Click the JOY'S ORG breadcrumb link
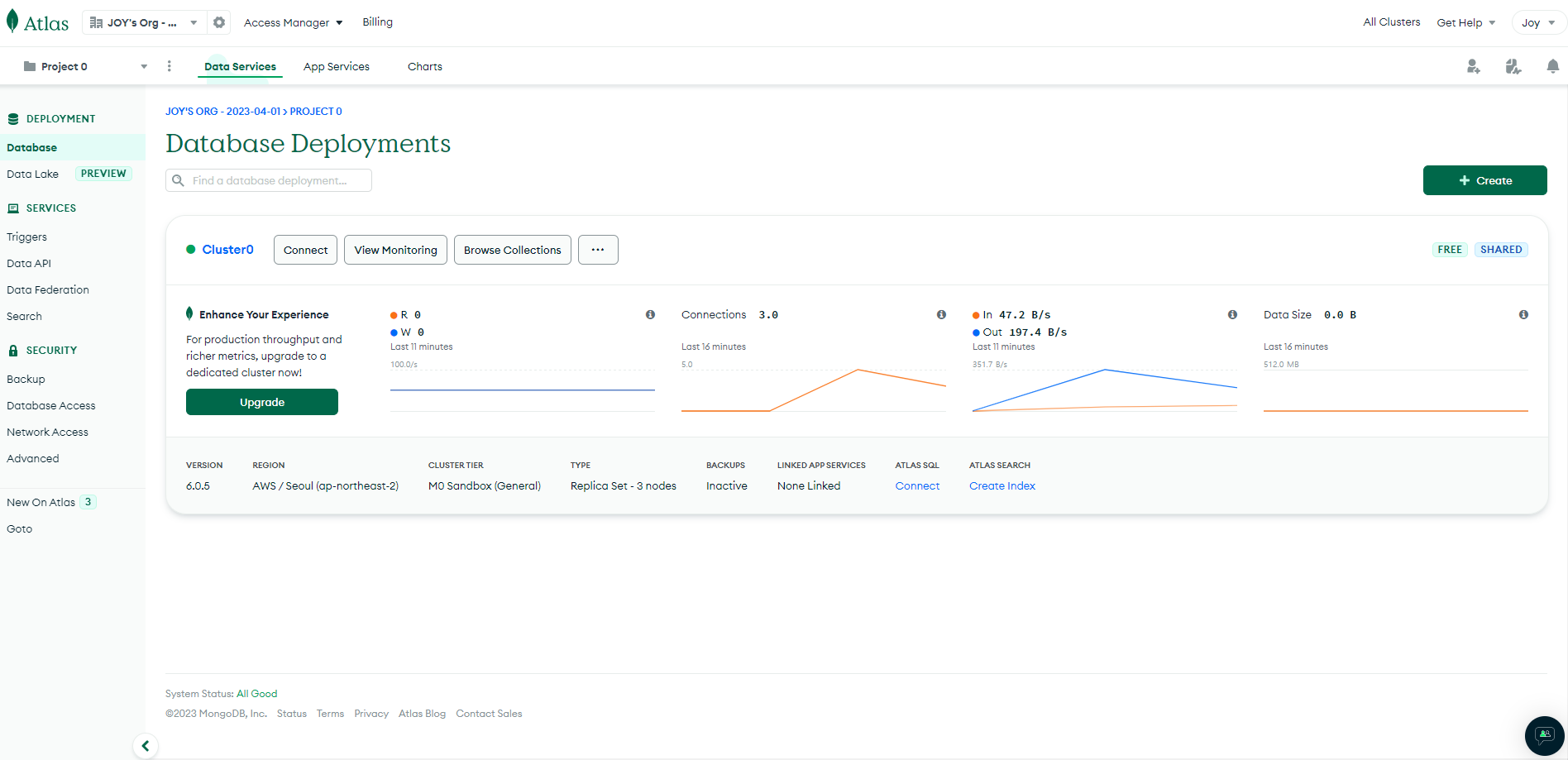This screenshot has width=1568, height=760. [x=223, y=112]
